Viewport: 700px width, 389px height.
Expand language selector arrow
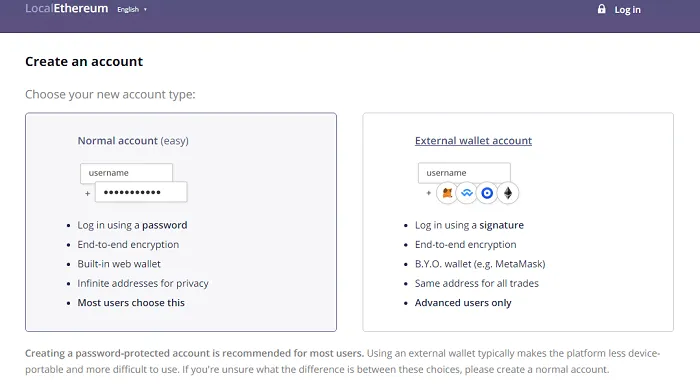point(145,9)
